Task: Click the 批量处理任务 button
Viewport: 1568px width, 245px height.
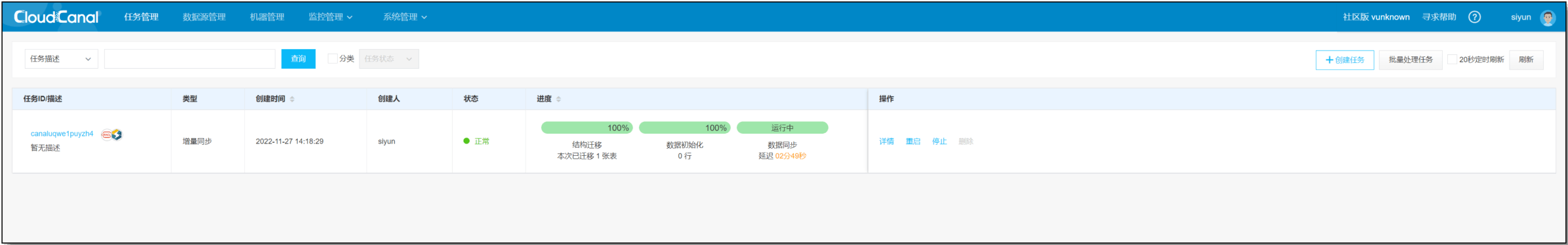Action: 1410,60
